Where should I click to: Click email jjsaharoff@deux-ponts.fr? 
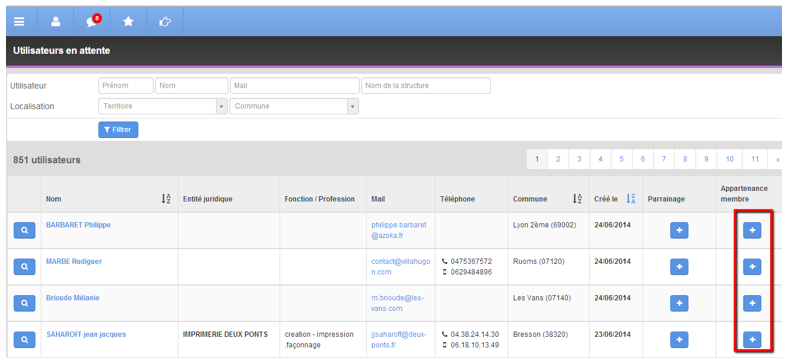[x=399, y=340]
